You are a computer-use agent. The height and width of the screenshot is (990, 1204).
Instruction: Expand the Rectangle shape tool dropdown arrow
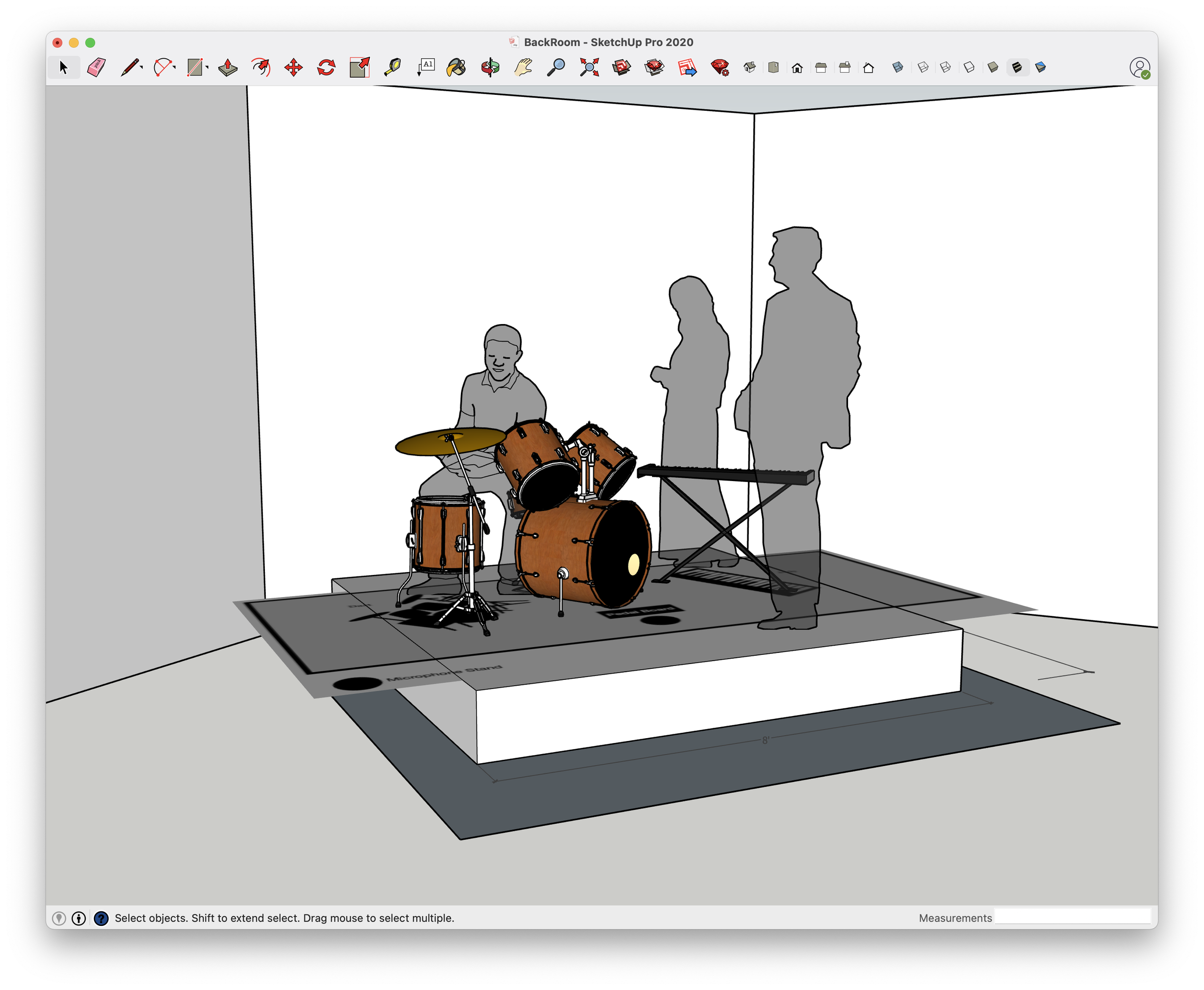[207, 67]
